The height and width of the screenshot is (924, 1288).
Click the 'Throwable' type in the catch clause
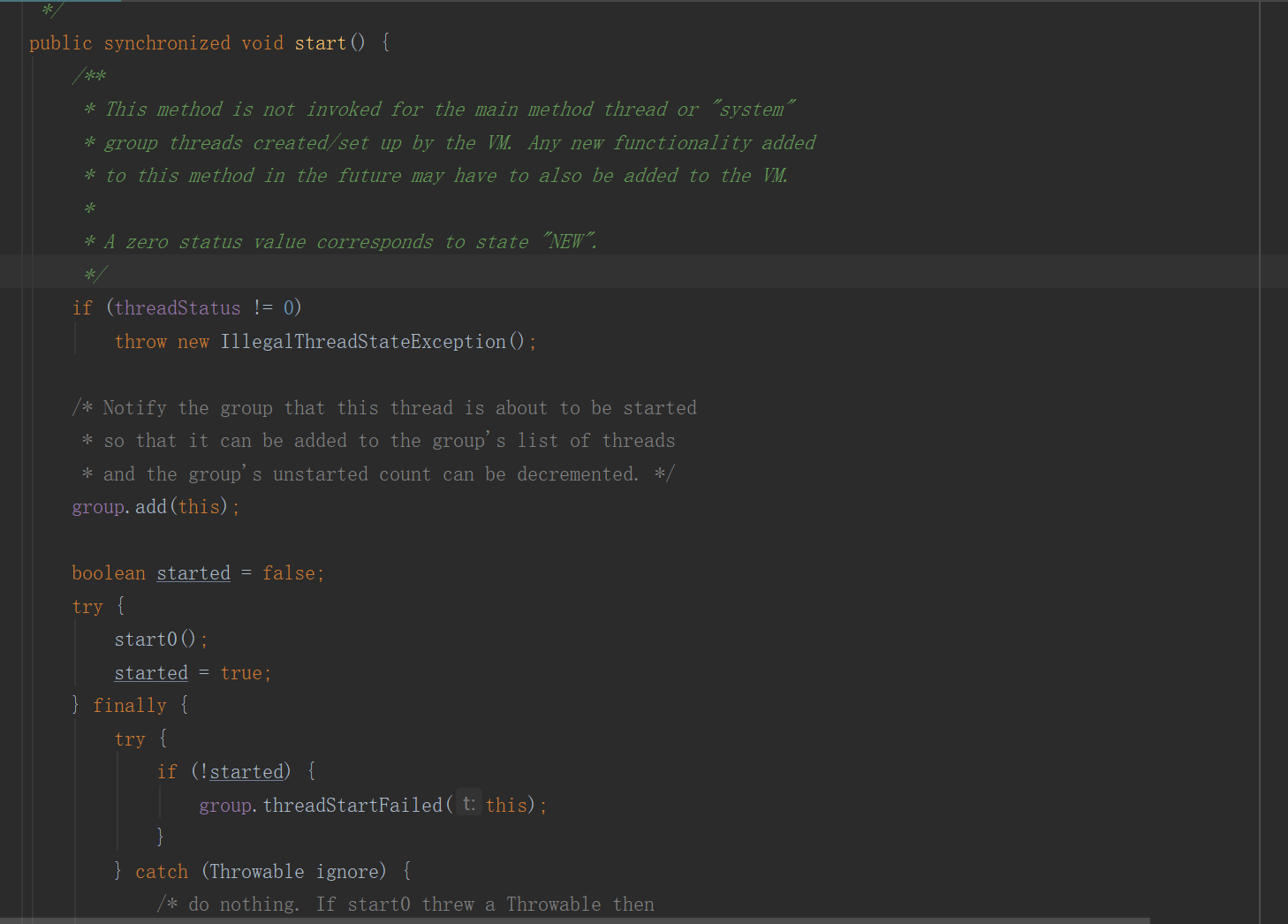point(257,872)
